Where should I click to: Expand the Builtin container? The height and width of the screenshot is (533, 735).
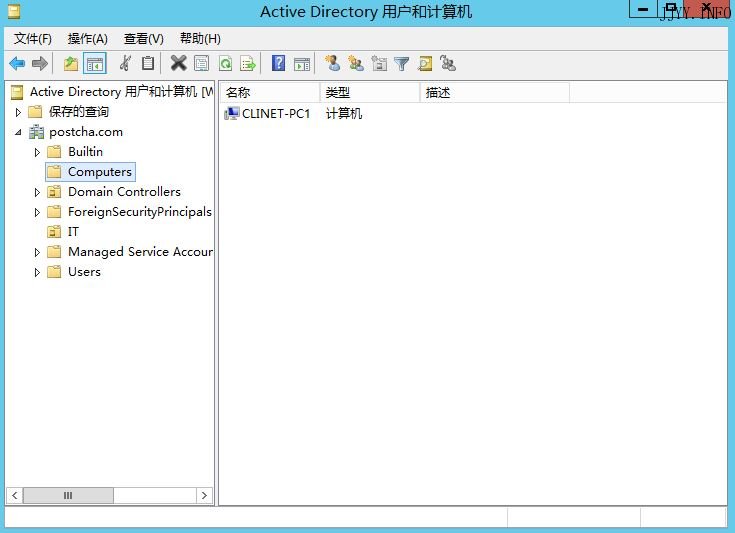tap(37, 152)
